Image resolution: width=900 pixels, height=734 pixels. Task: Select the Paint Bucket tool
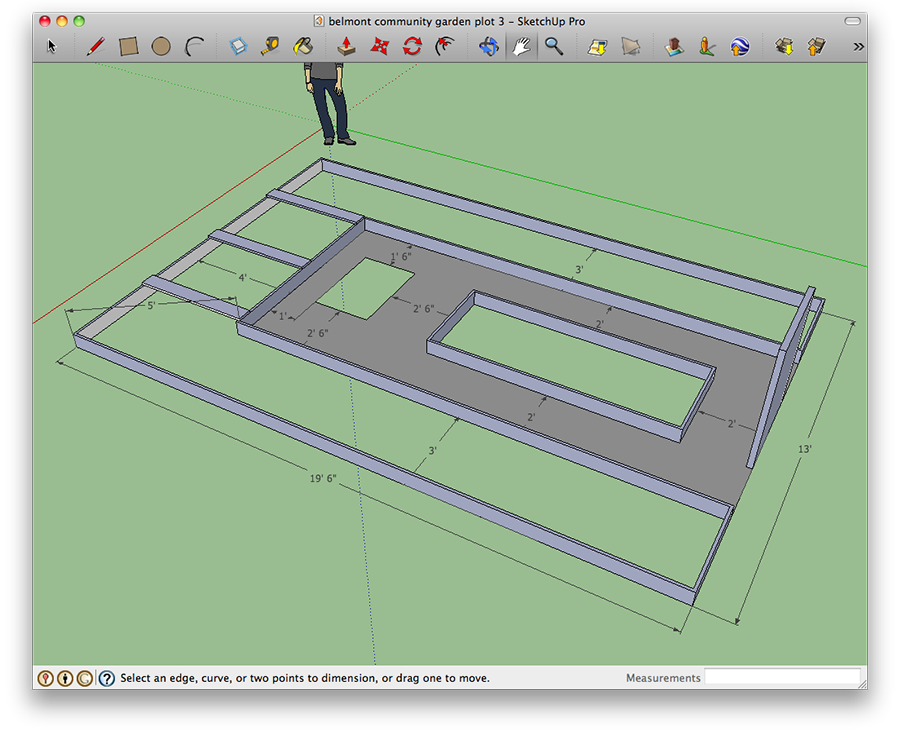tap(302, 46)
